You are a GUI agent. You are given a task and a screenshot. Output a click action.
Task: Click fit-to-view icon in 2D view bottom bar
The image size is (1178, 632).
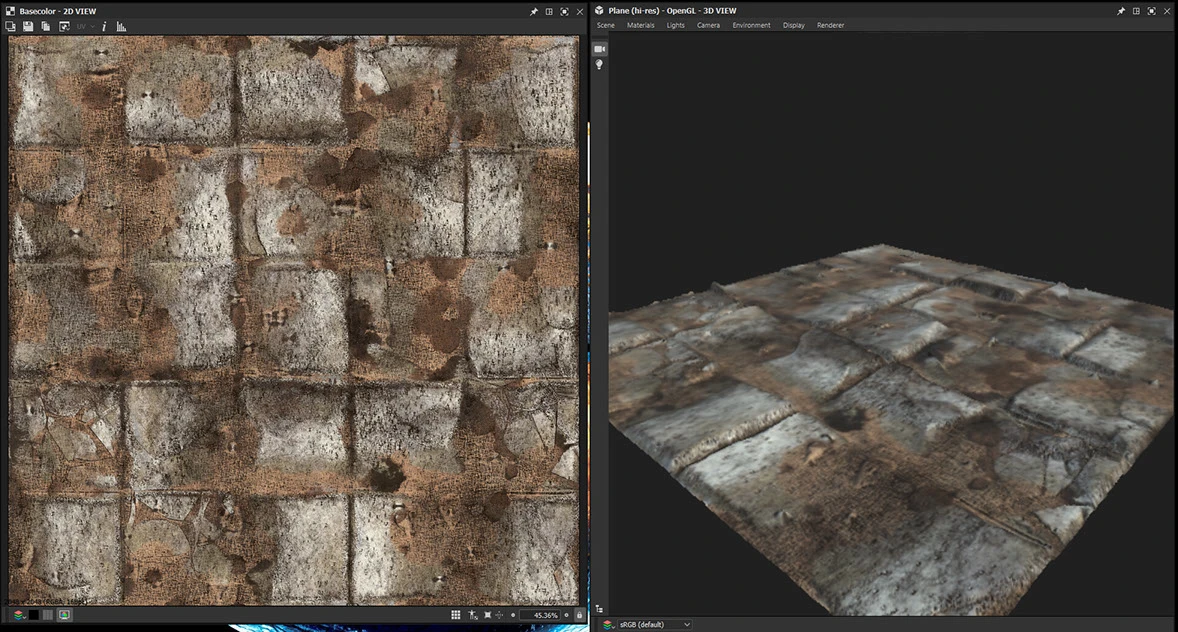(487, 615)
